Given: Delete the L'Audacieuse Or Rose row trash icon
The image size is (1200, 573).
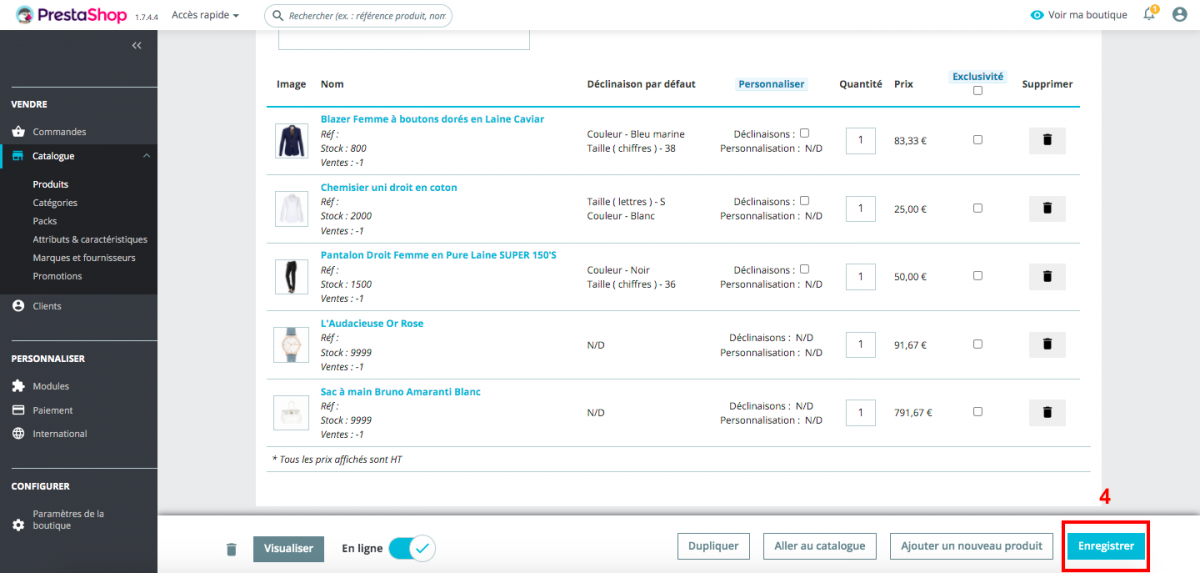Looking at the screenshot, I should [x=1047, y=344].
